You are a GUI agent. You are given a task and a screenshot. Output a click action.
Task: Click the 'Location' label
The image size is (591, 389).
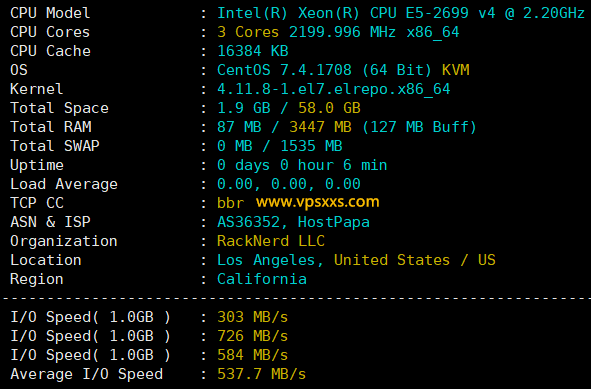point(46,260)
